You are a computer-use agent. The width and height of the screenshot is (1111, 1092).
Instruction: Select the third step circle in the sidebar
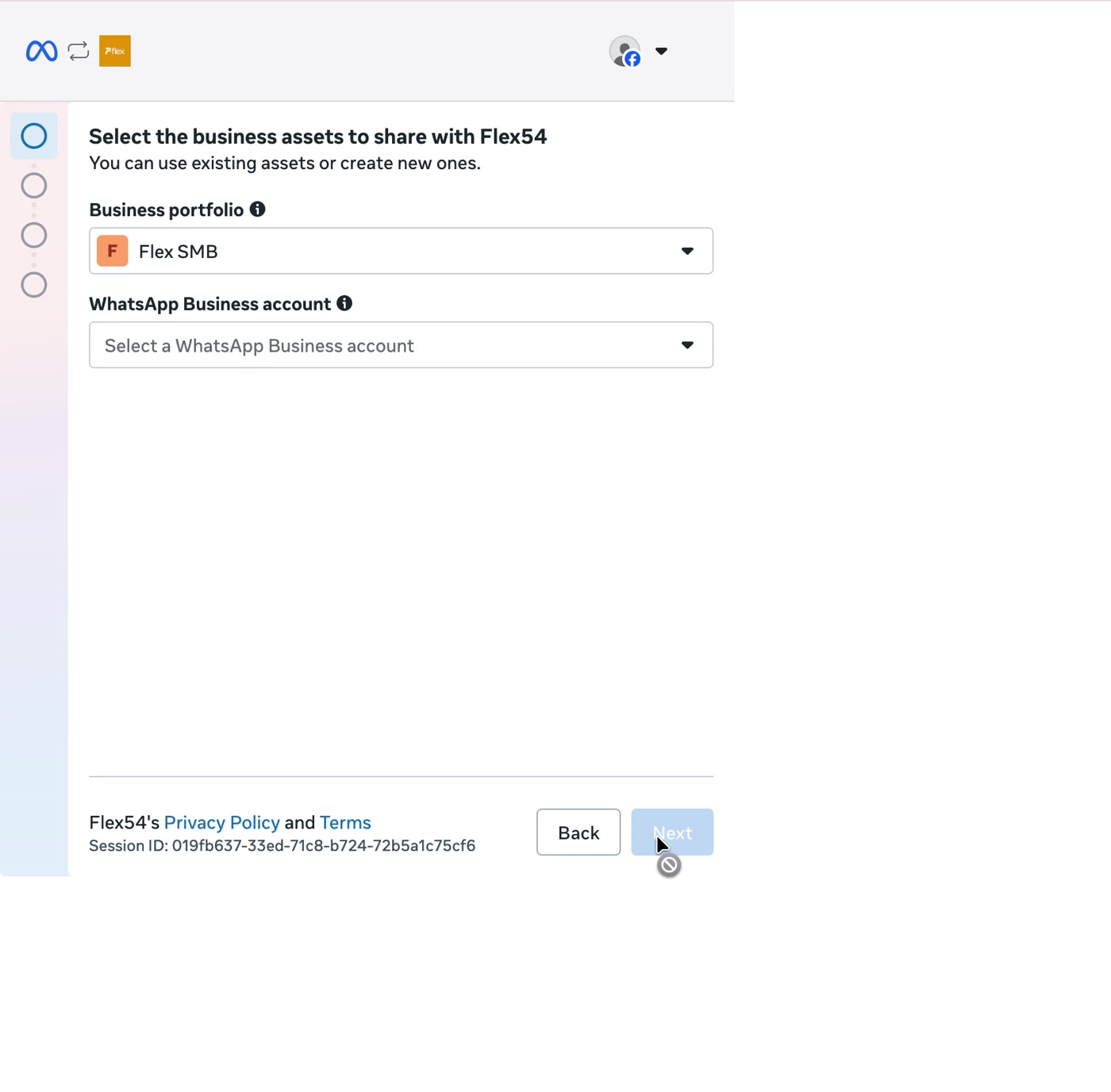[34, 236]
